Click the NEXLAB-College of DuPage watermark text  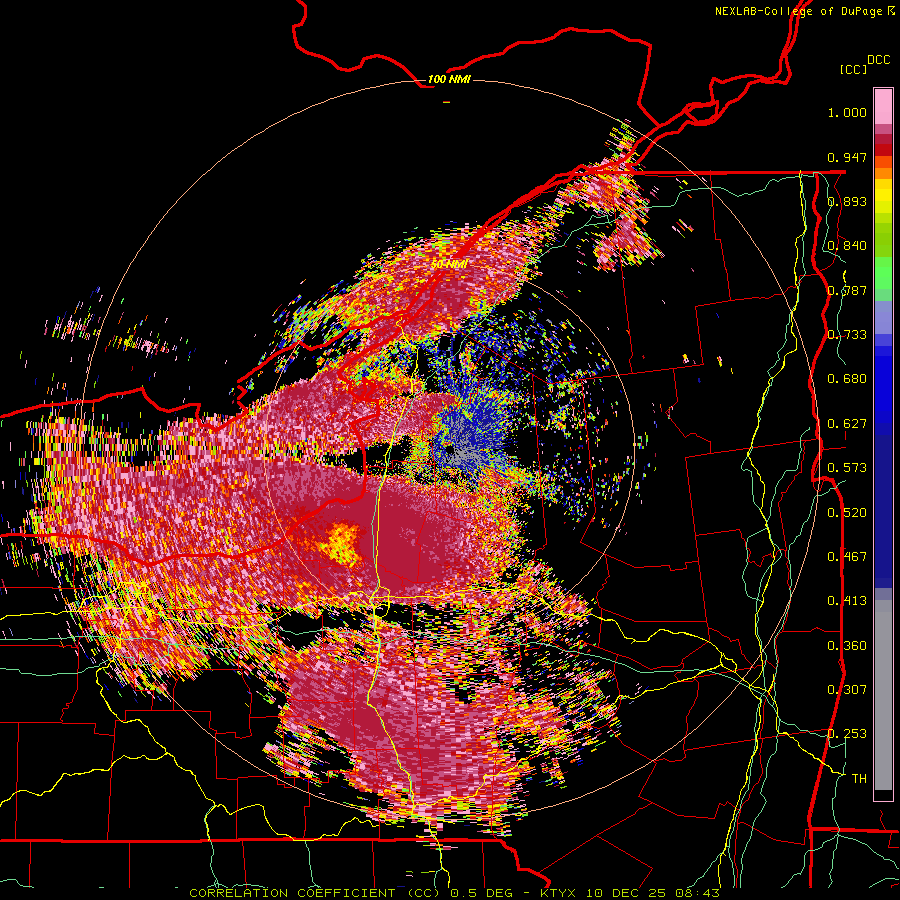[x=804, y=11]
